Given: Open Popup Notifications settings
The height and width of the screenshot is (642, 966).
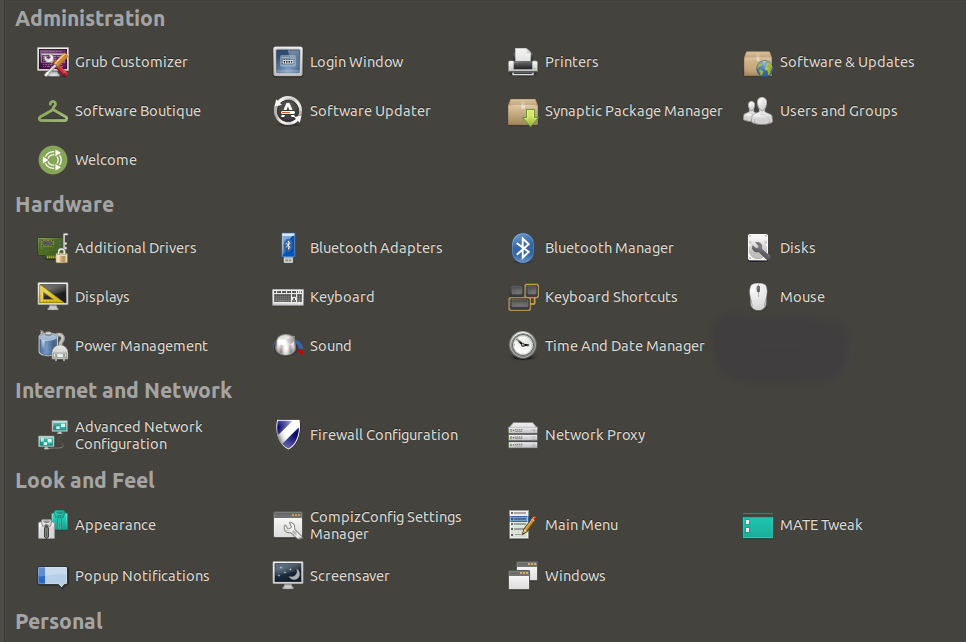Looking at the screenshot, I should (142, 576).
